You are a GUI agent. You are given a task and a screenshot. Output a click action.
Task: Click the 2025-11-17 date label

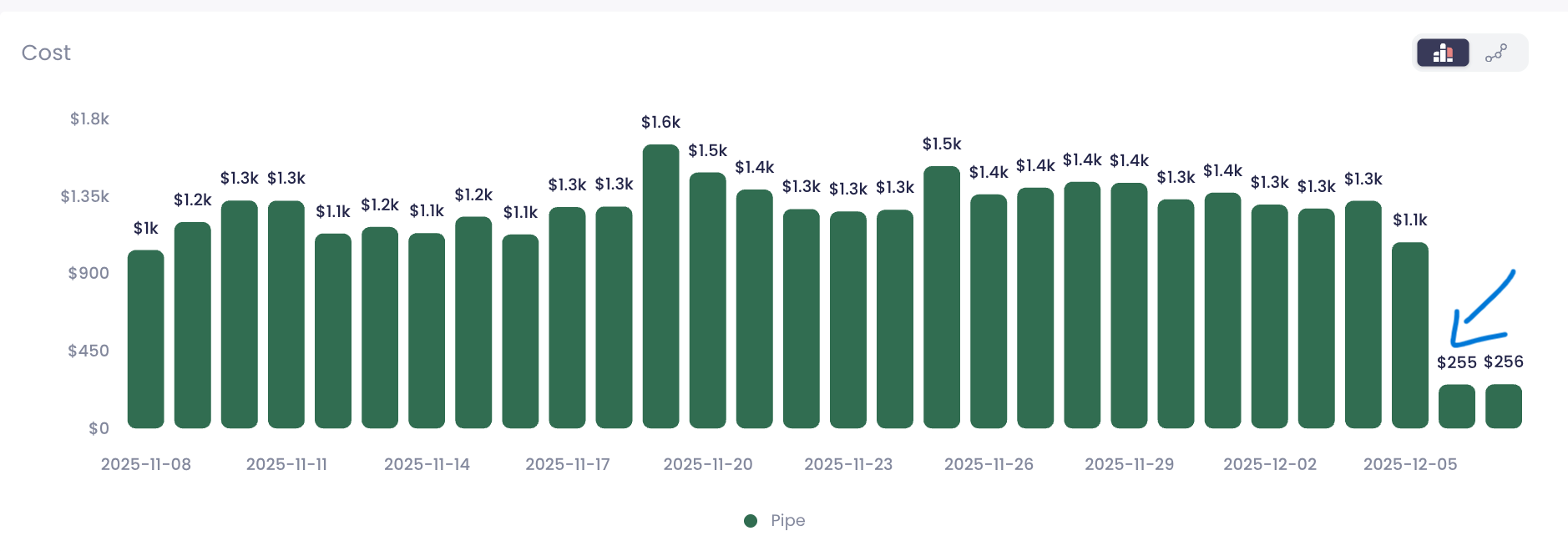568,464
